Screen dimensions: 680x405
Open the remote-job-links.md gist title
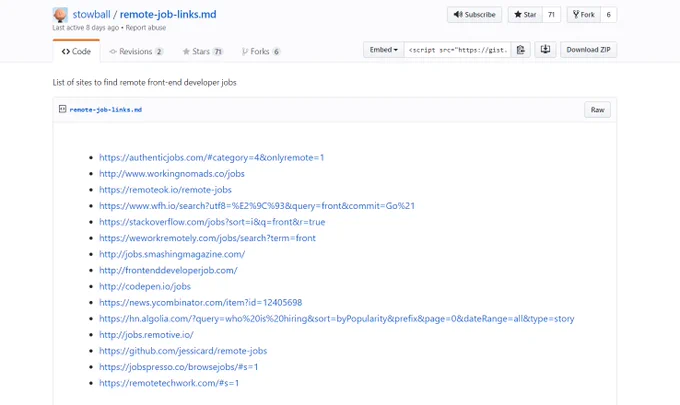(x=168, y=14)
